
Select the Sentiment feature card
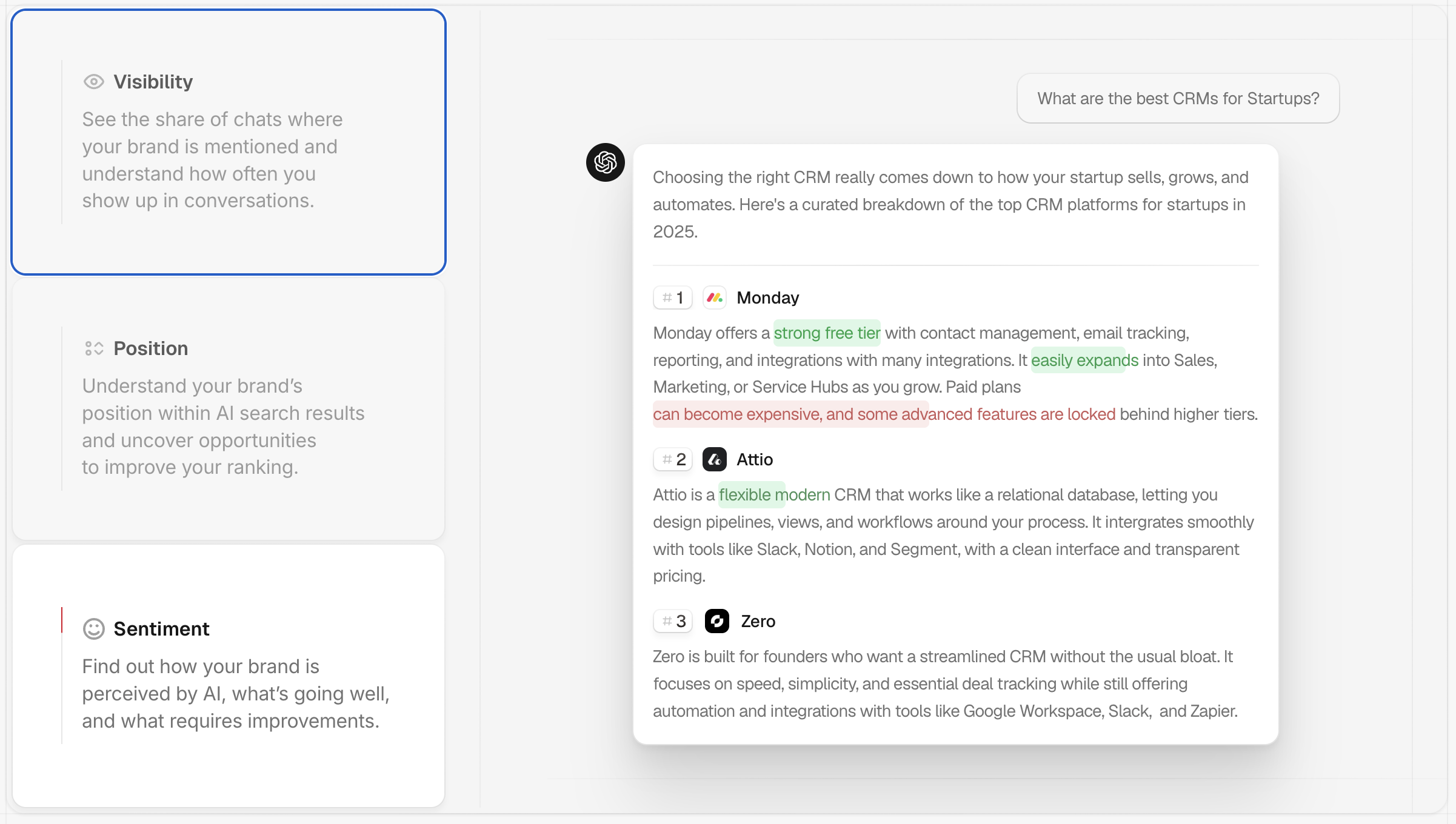tap(229, 676)
